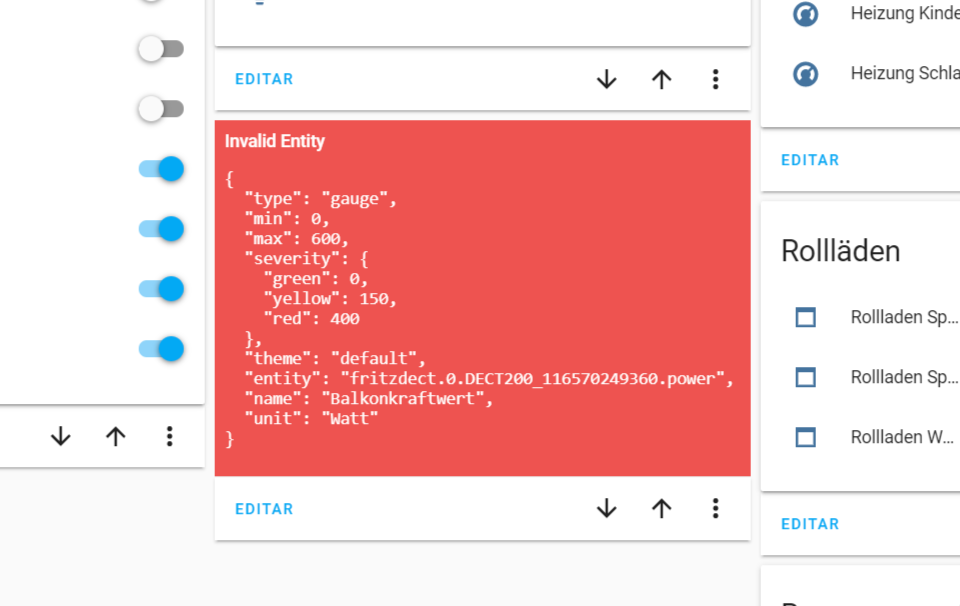Enable the topmost gray toggle switch
The width and height of the screenshot is (960, 606).
[160, 48]
